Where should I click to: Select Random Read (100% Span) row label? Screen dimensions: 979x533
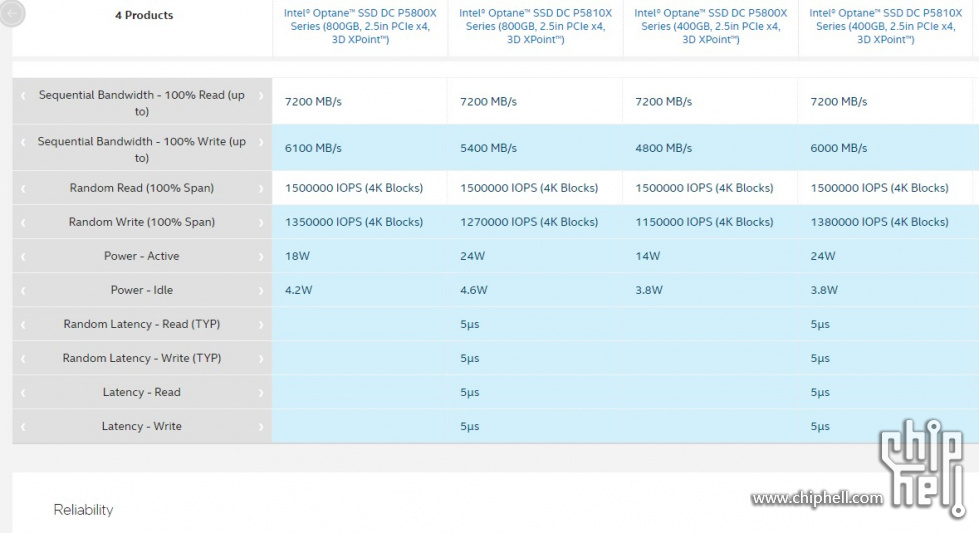(142, 188)
